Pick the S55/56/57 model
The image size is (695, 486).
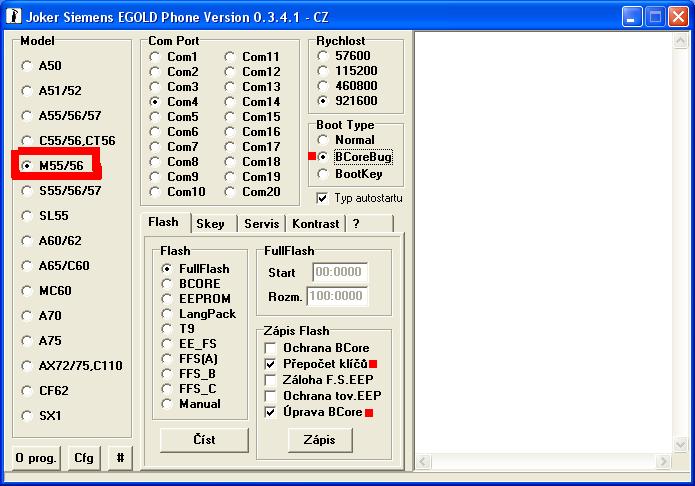[27, 191]
